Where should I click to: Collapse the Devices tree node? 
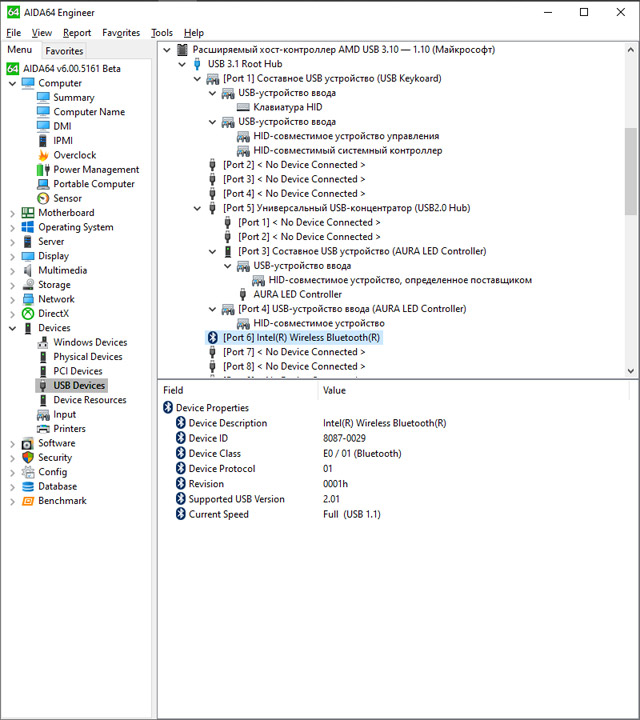tap(12, 328)
